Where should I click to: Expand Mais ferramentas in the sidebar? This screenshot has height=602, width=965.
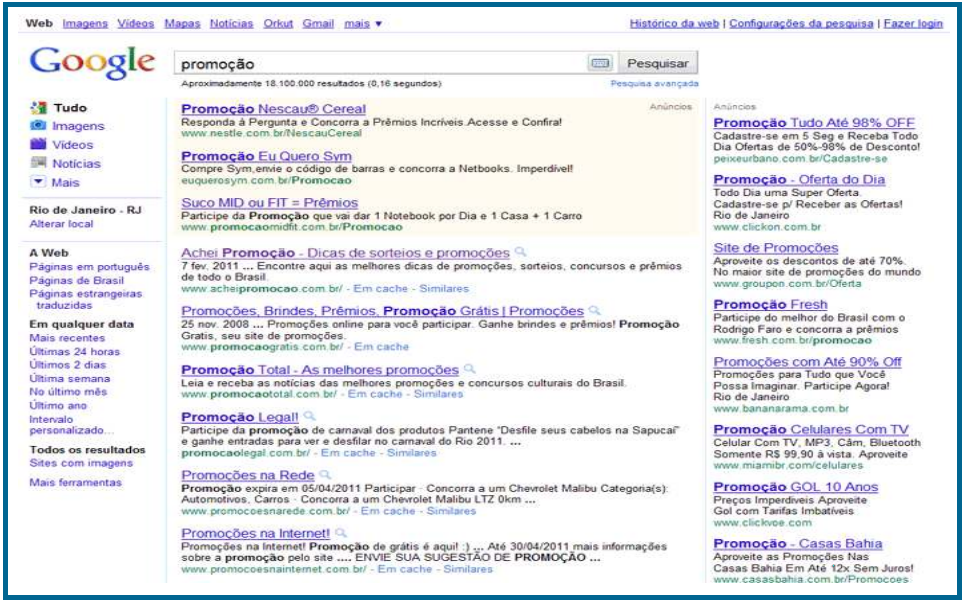(75, 482)
